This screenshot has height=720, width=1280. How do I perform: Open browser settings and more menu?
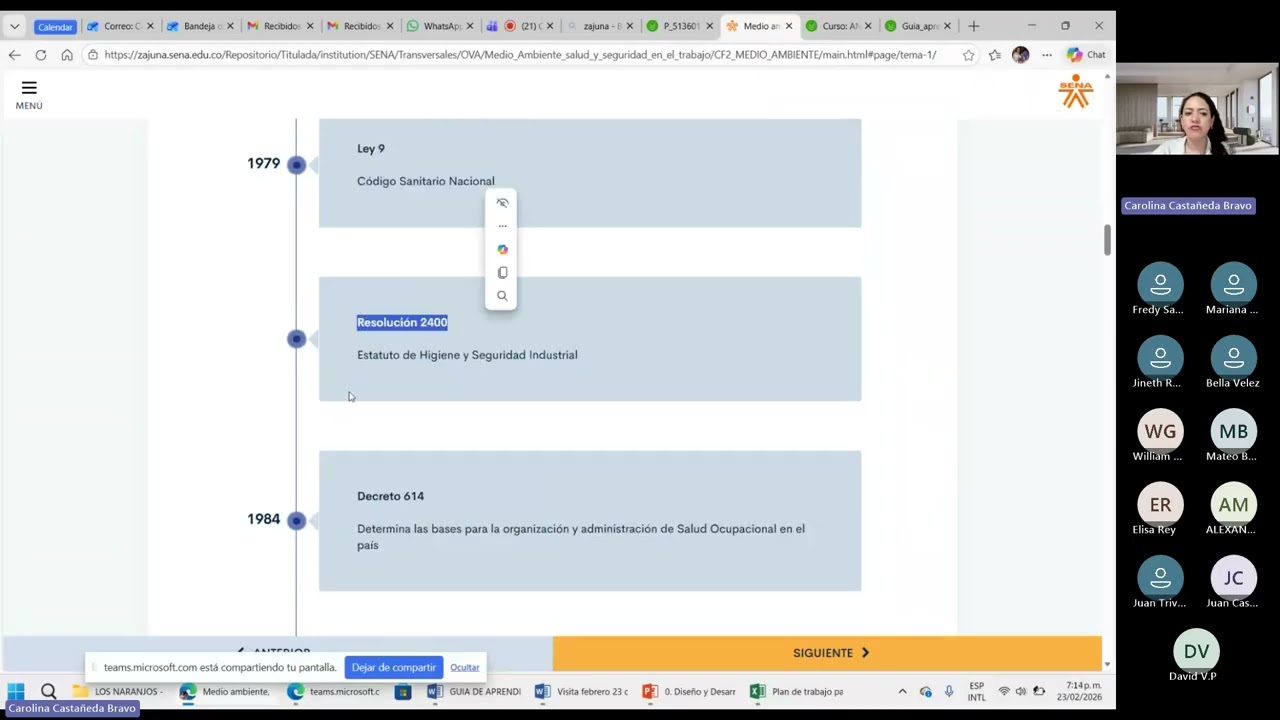(1047, 55)
